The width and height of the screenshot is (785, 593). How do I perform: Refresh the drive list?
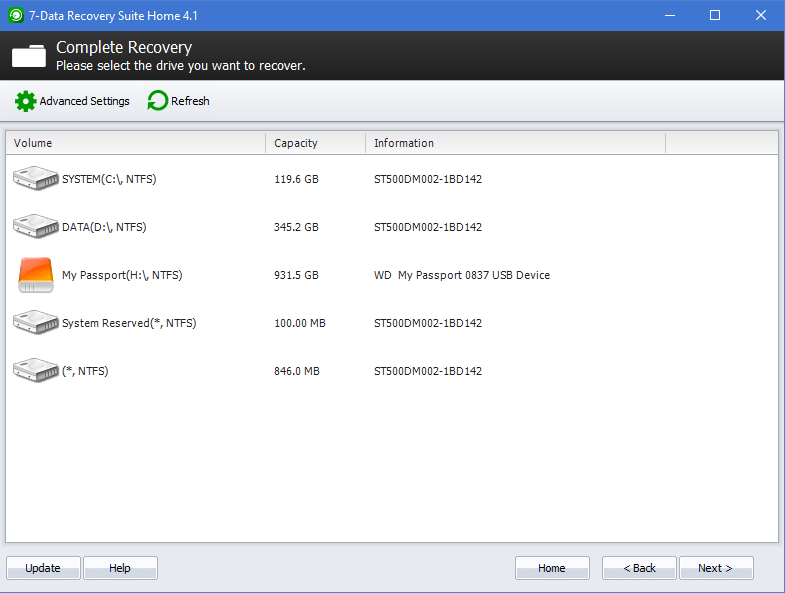coord(178,101)
